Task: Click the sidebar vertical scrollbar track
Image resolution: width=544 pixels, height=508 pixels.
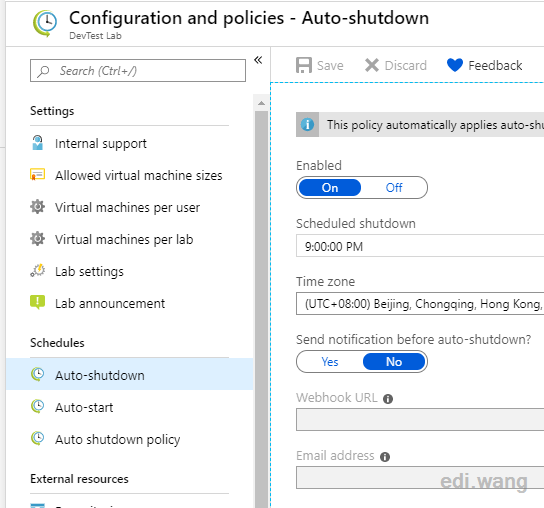Action: (x=261, y=309)
